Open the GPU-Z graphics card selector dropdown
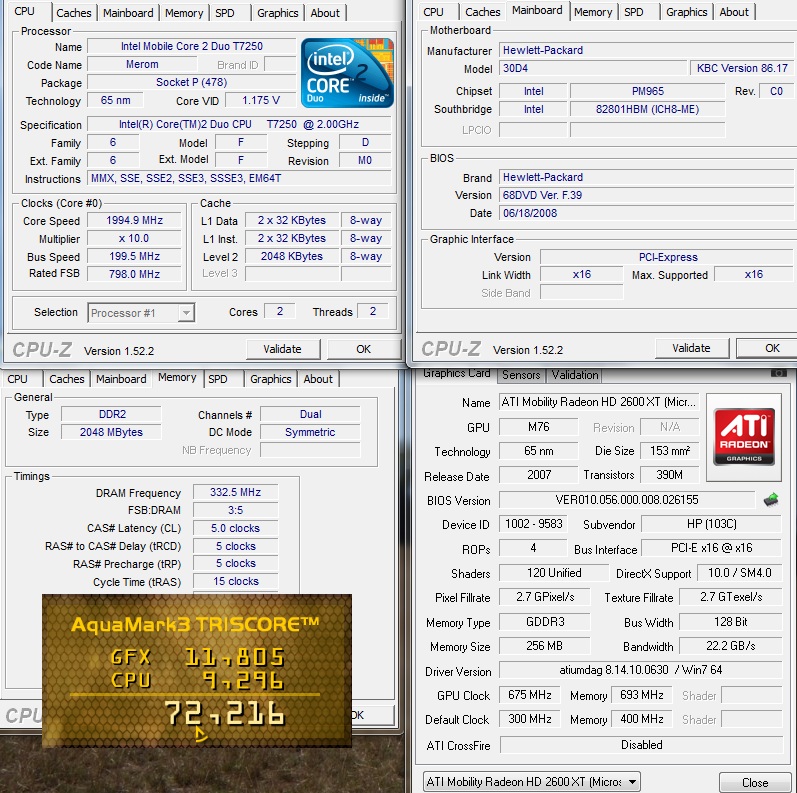Screen dimensions: 797x793 [531, 781]
